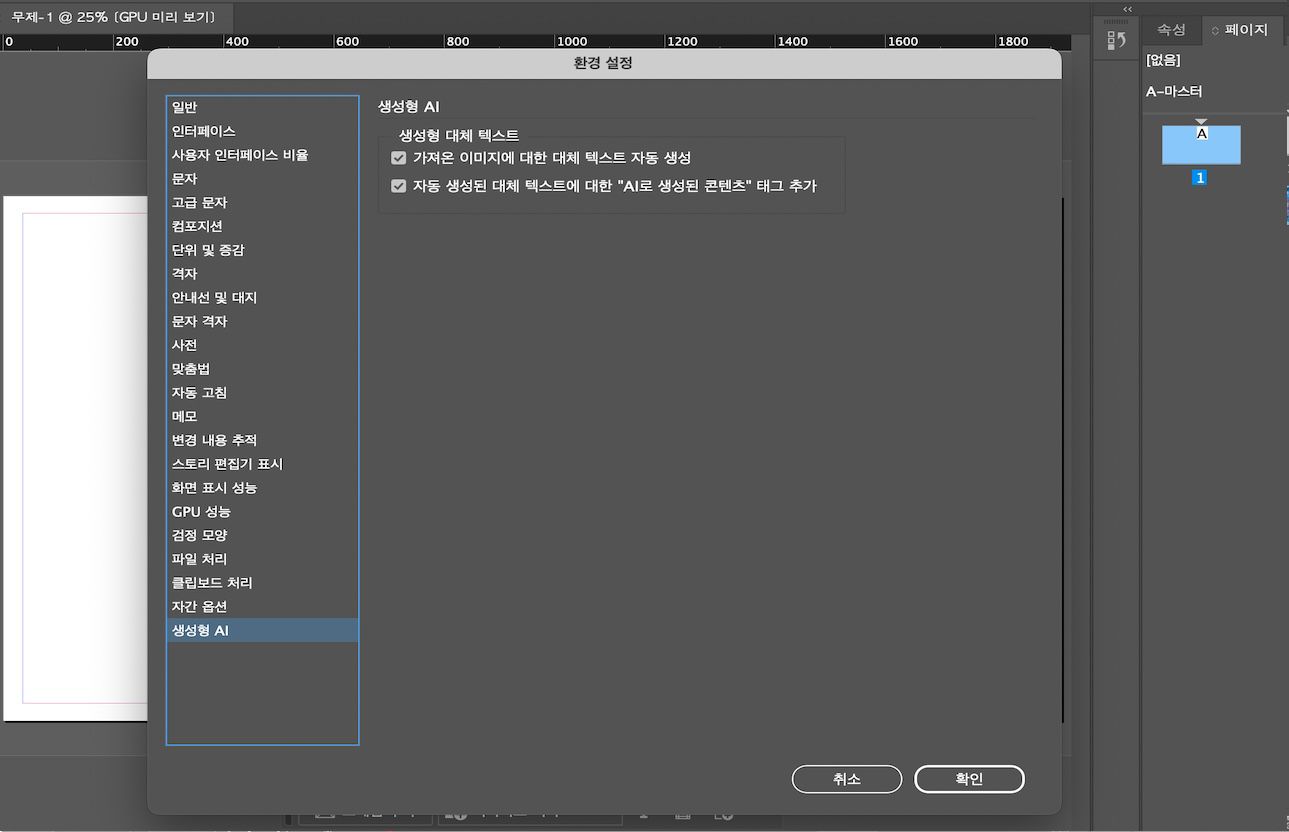This screenshot has width=1289, height=832.
Task: Click the horizontal ruler at 600 mark
Action: coord(347,42)
